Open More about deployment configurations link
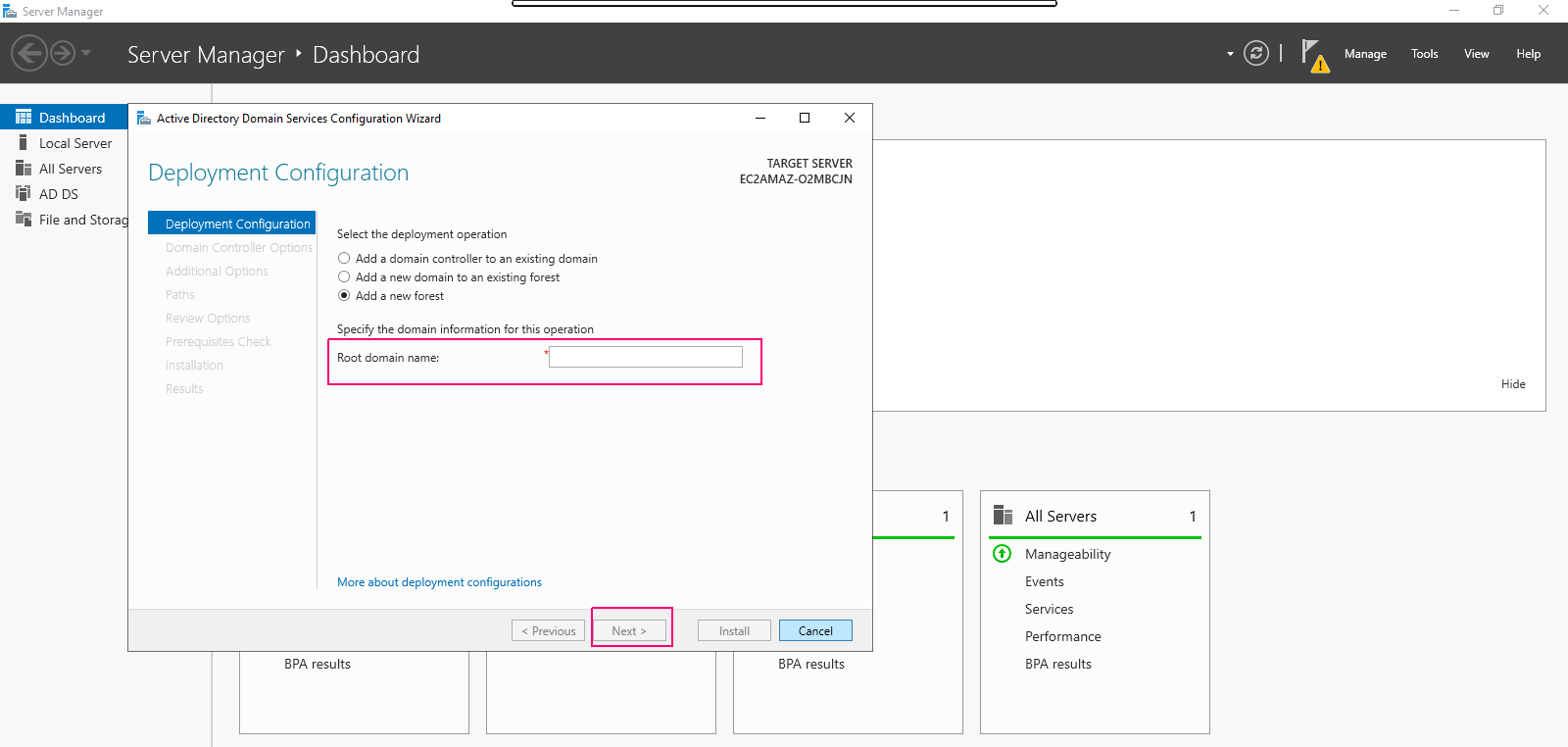The height and width of the screenshot is (747, 1568). (439, 582)
